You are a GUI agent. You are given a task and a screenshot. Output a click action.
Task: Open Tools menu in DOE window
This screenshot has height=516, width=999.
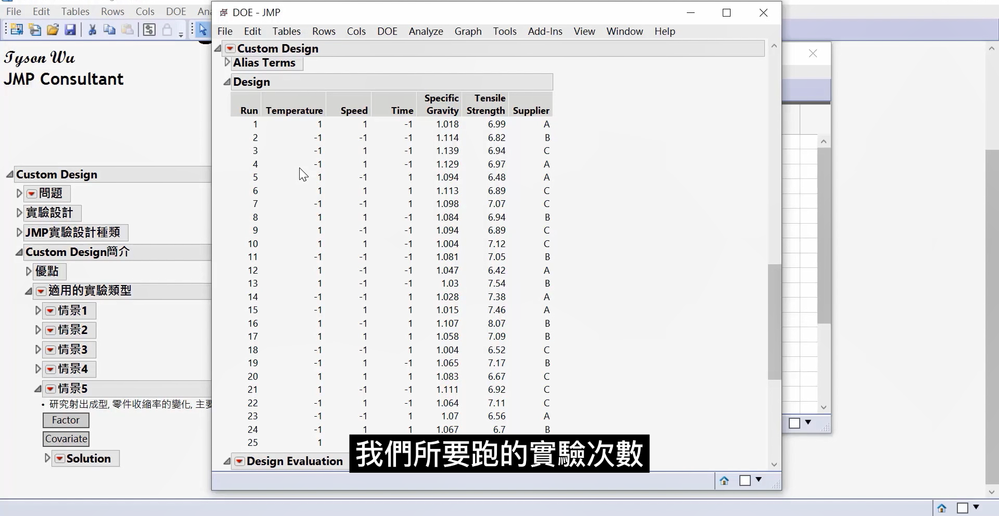pyautogui.click(x=504, y=31)
